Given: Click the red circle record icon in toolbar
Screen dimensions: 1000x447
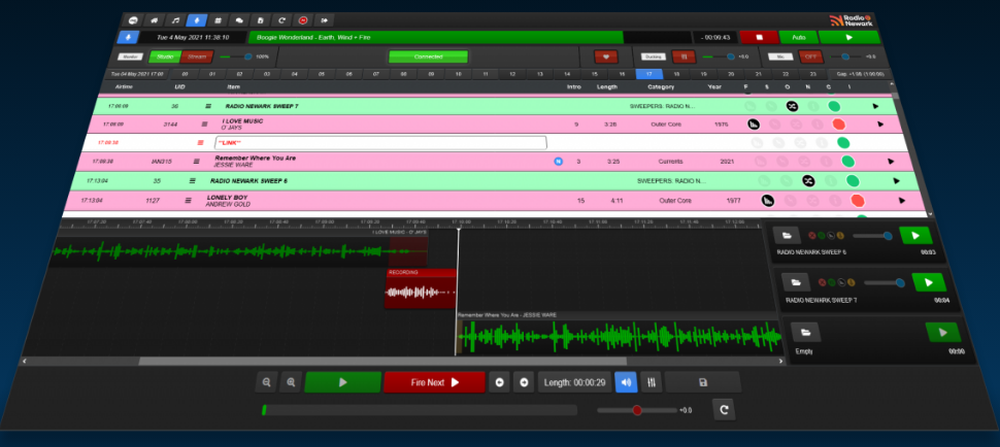Looking at the screenshot, I should pyautogui.click(x=303, y=20).
